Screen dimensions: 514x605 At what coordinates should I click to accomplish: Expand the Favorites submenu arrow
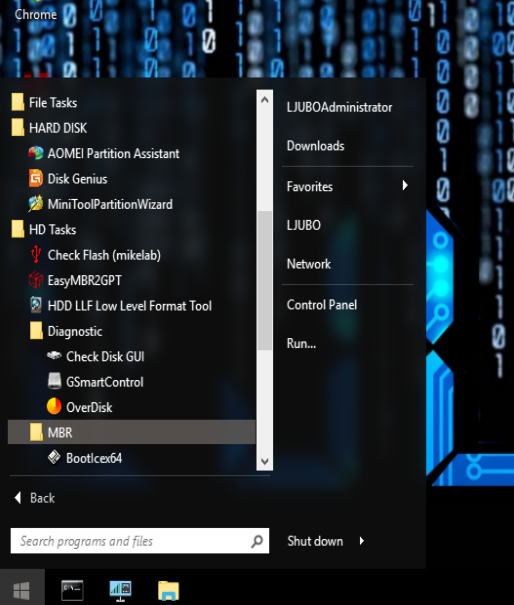(x=405, y=186)
